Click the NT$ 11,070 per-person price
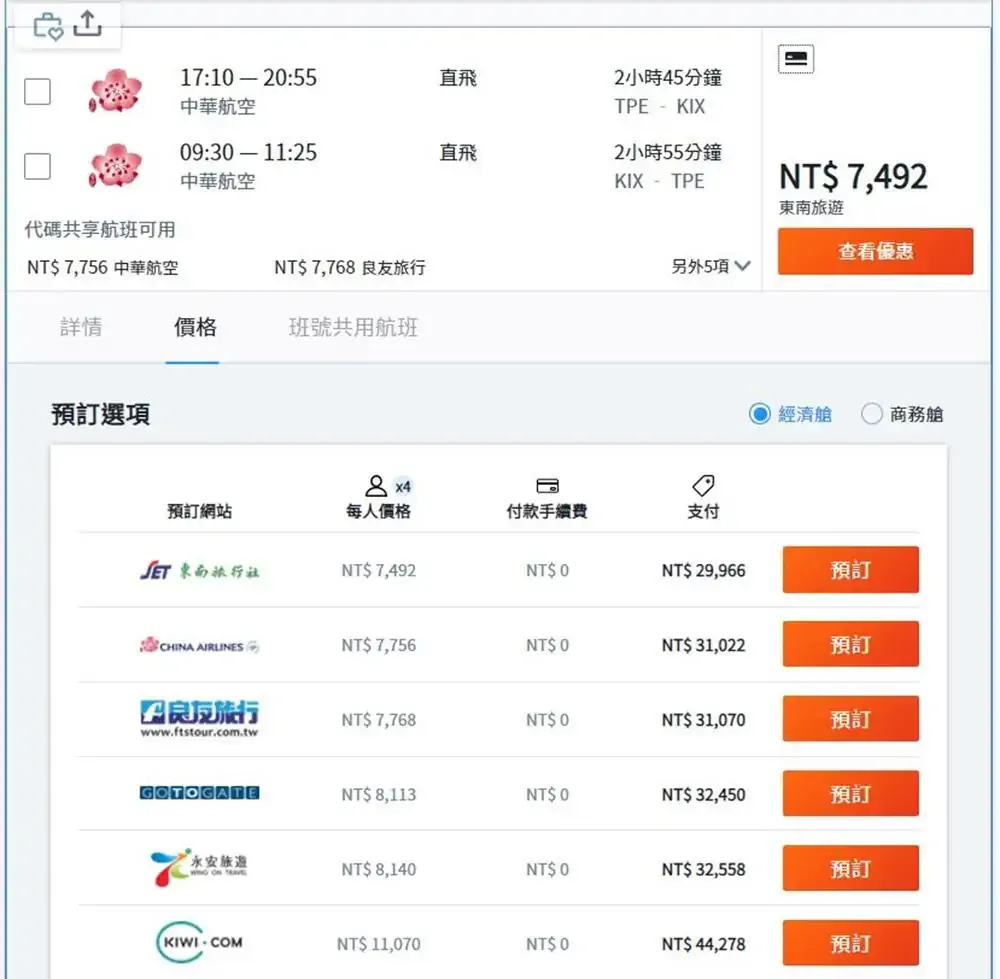 click(x=379, y=943)
